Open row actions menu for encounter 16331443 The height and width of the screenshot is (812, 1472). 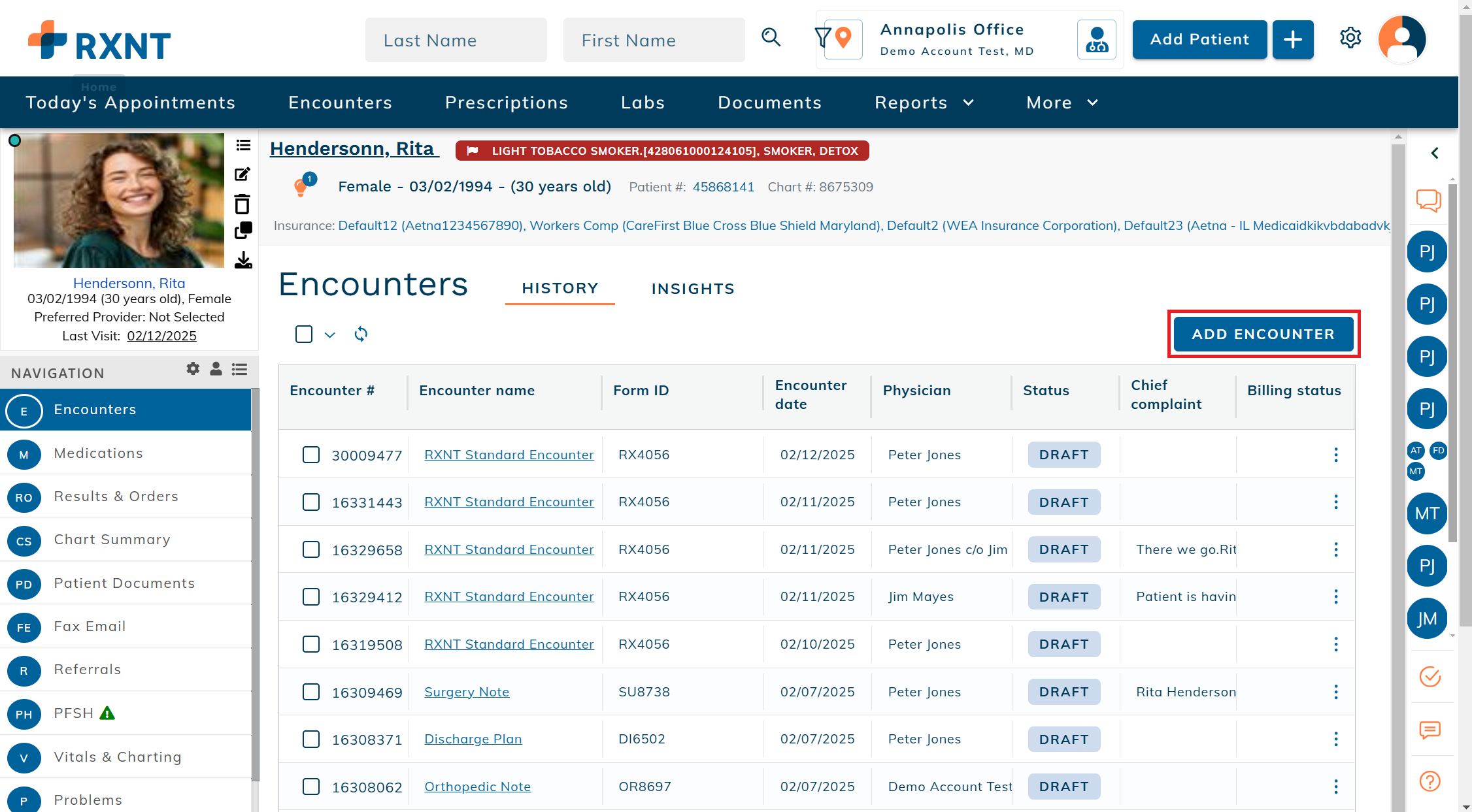1336,502
